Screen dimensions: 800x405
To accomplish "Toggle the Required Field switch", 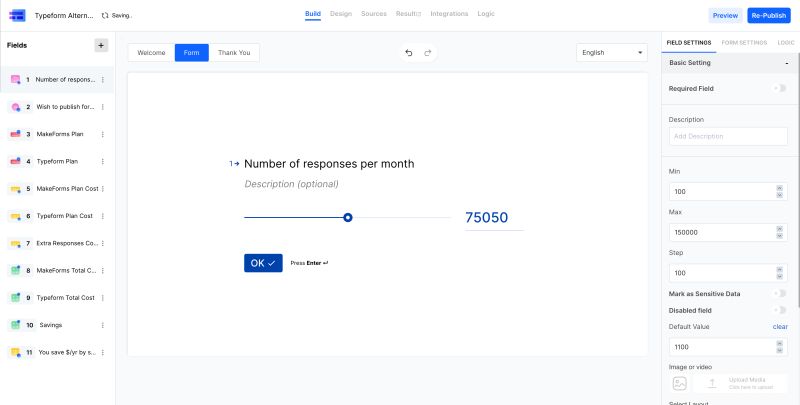I will tap(780, 88).
